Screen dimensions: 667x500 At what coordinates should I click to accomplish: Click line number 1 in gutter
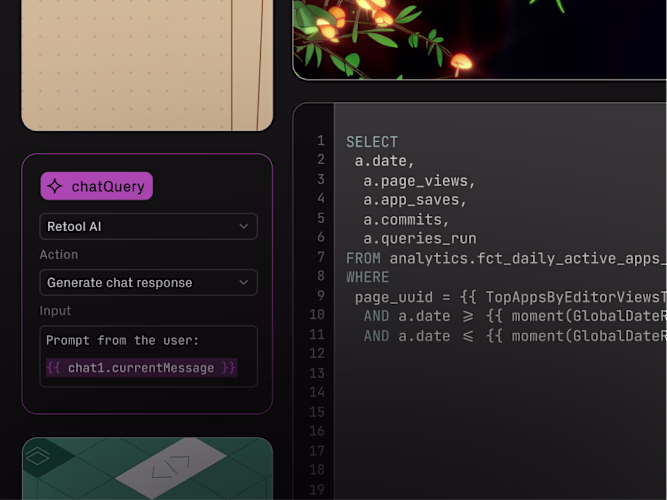(321, 140)
